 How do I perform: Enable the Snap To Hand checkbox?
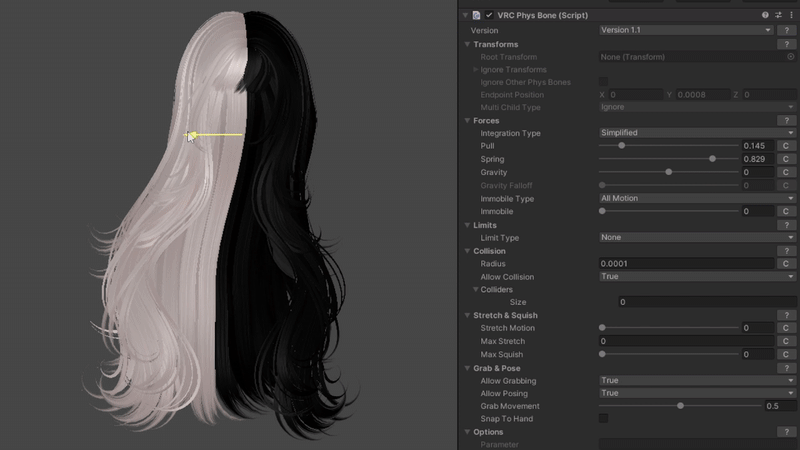(603, 418)
